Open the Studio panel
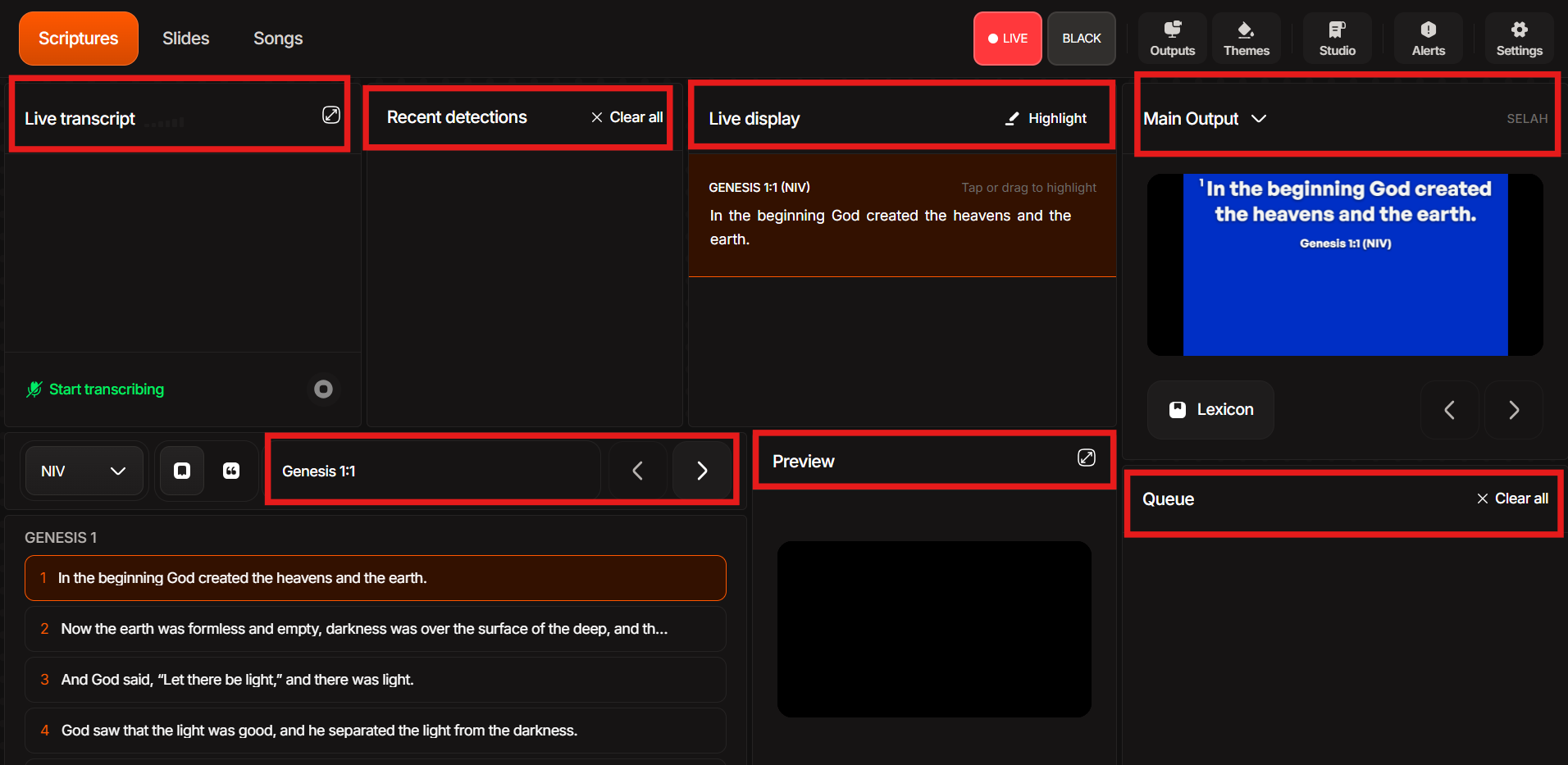Screen dimensions: 1568x765 click(1337, 39)
